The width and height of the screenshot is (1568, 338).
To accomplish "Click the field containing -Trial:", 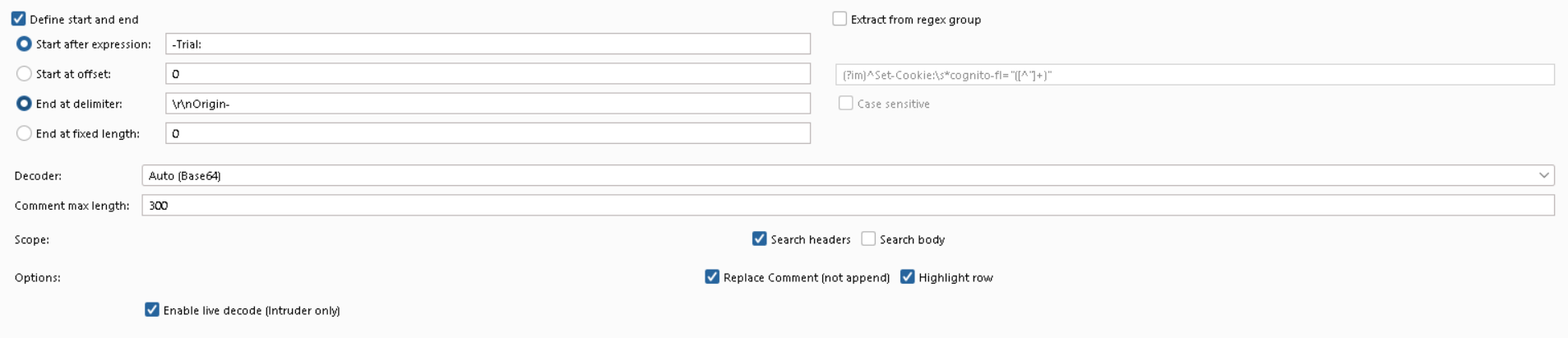I will coord(488,44).
